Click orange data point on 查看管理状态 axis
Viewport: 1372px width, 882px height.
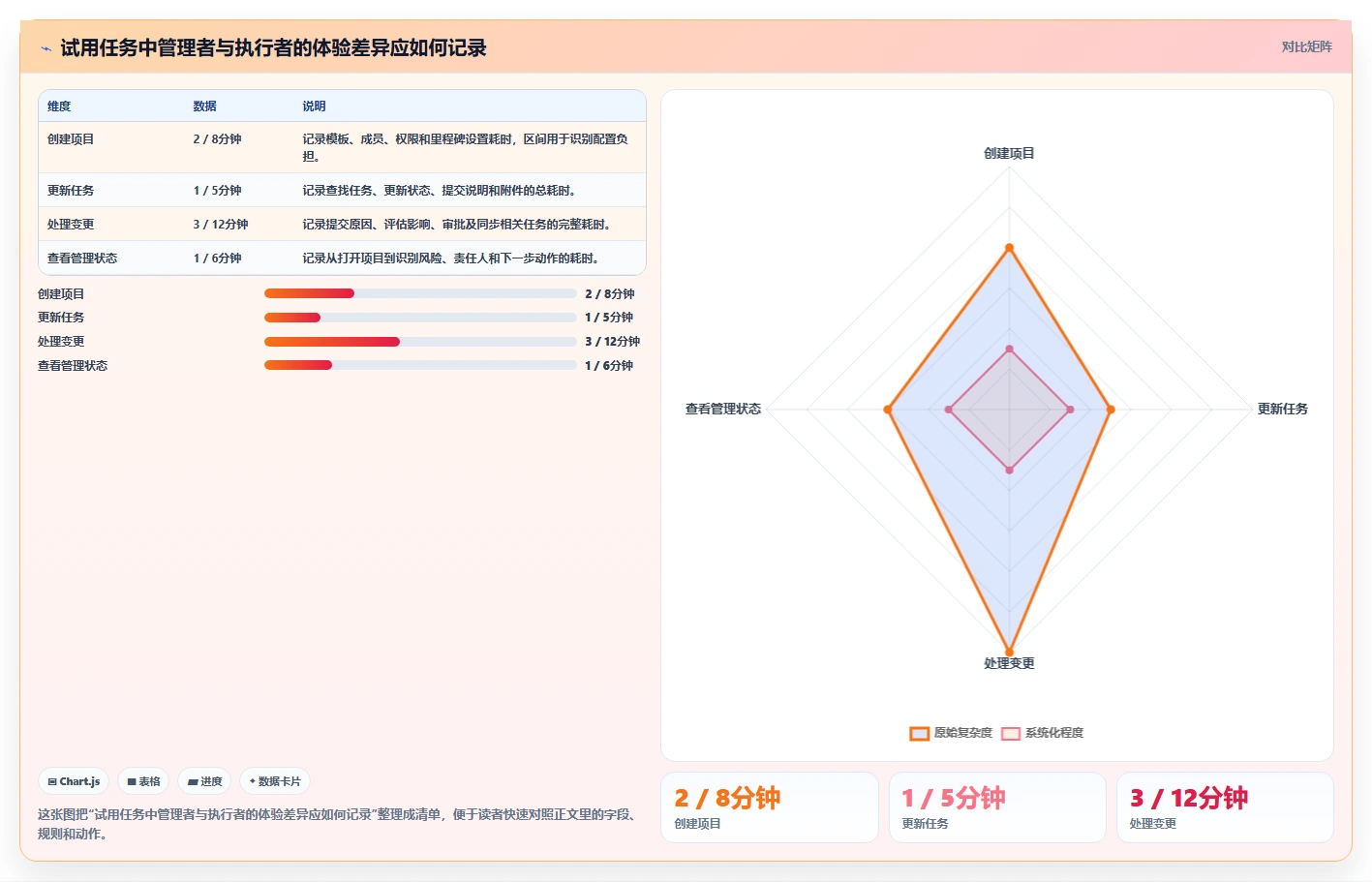coord(888,410)
